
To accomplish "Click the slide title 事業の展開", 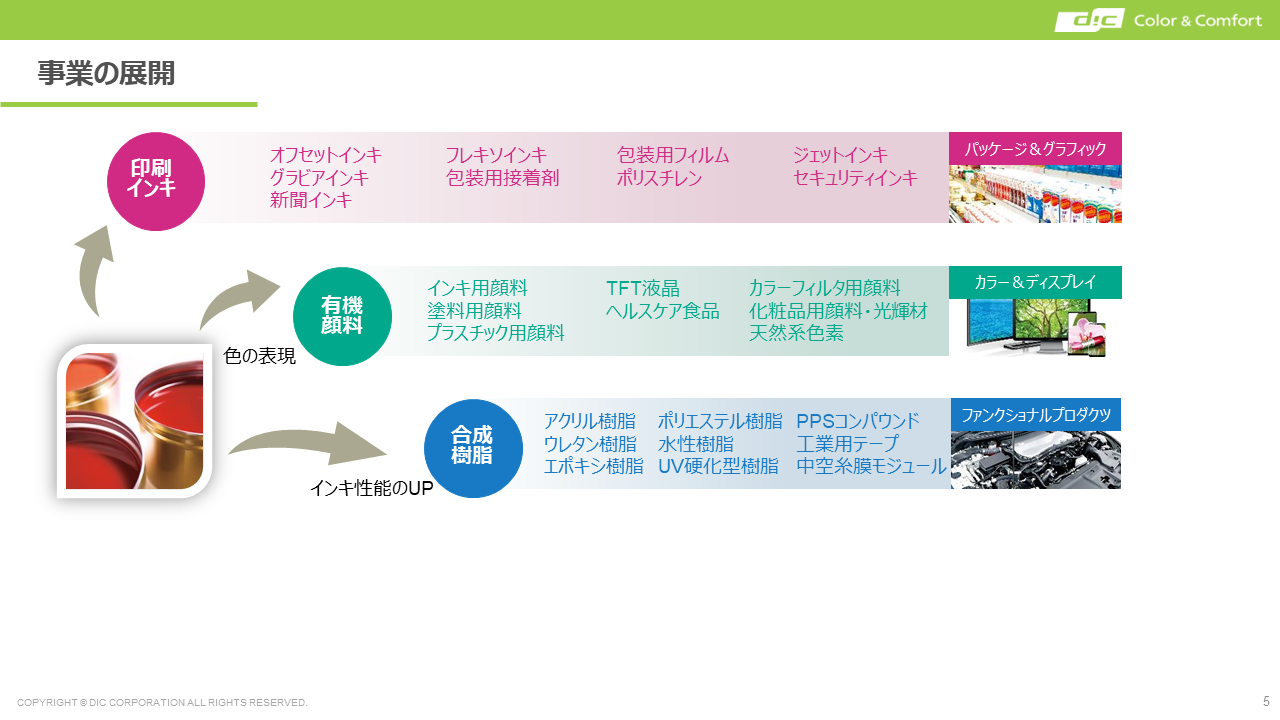I will pos(106,73).
